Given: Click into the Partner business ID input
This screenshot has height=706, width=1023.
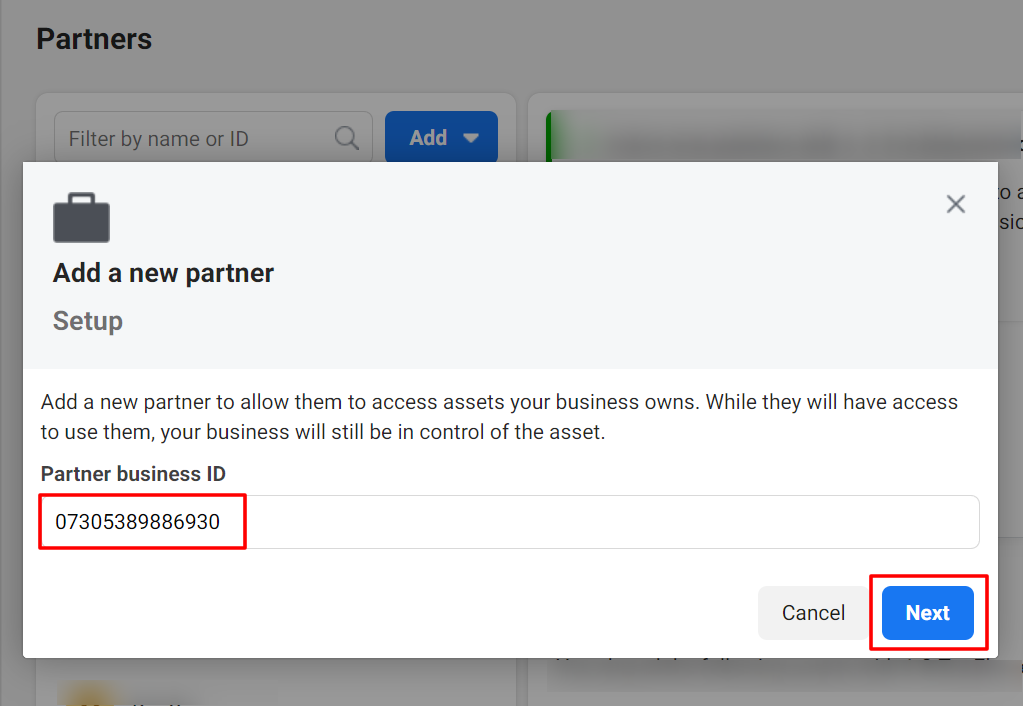Looking at the screenshot, I should click(510, 522).
